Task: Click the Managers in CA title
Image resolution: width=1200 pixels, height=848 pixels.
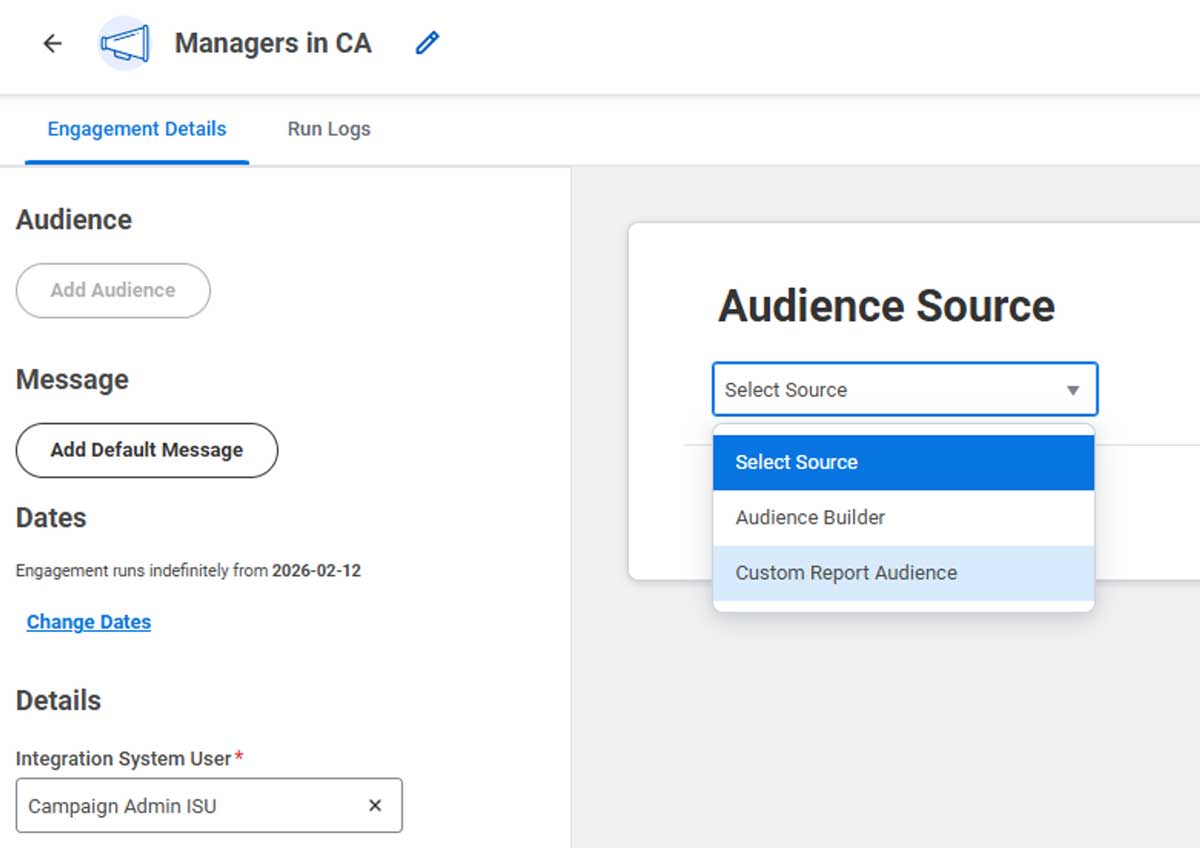Action: [x=272, y=43]
